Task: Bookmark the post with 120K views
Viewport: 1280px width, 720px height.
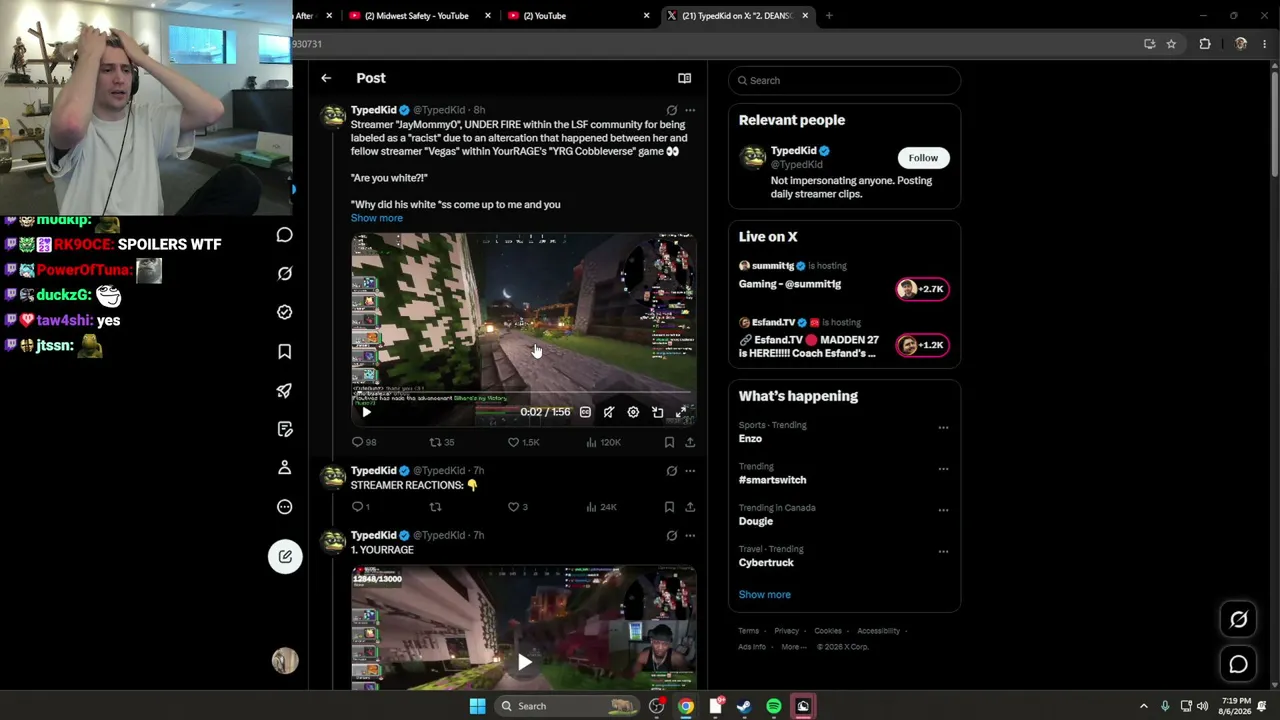Action: tap(669, 442)
